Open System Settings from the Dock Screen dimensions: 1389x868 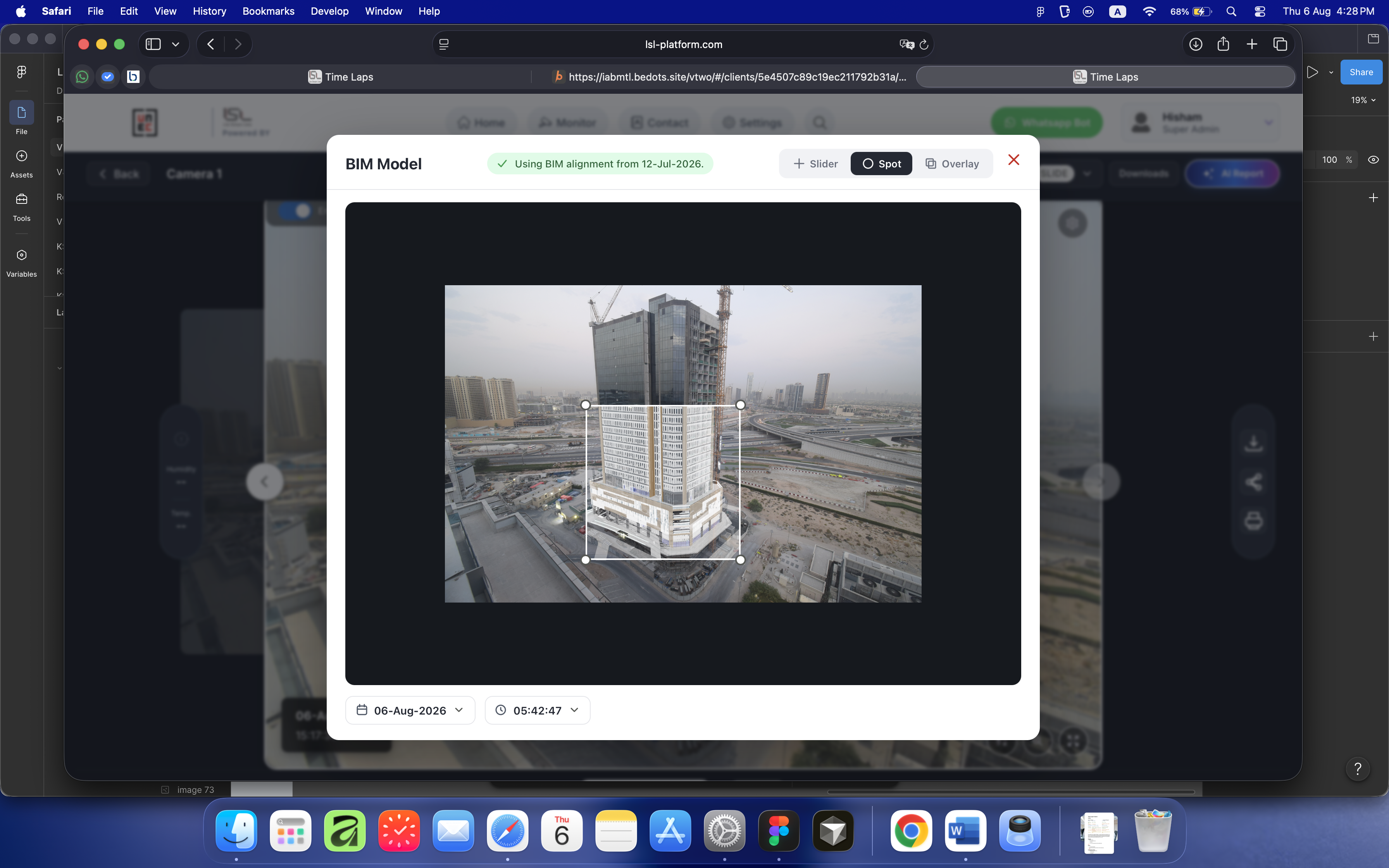(724, 830)
